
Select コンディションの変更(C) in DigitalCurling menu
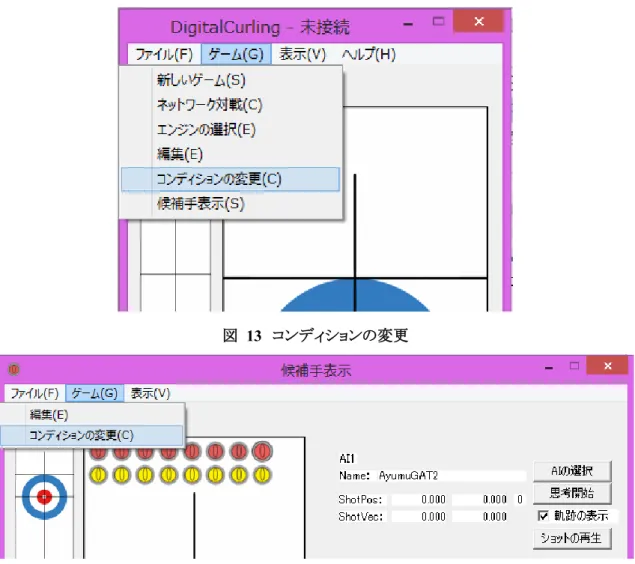point(230,179)
